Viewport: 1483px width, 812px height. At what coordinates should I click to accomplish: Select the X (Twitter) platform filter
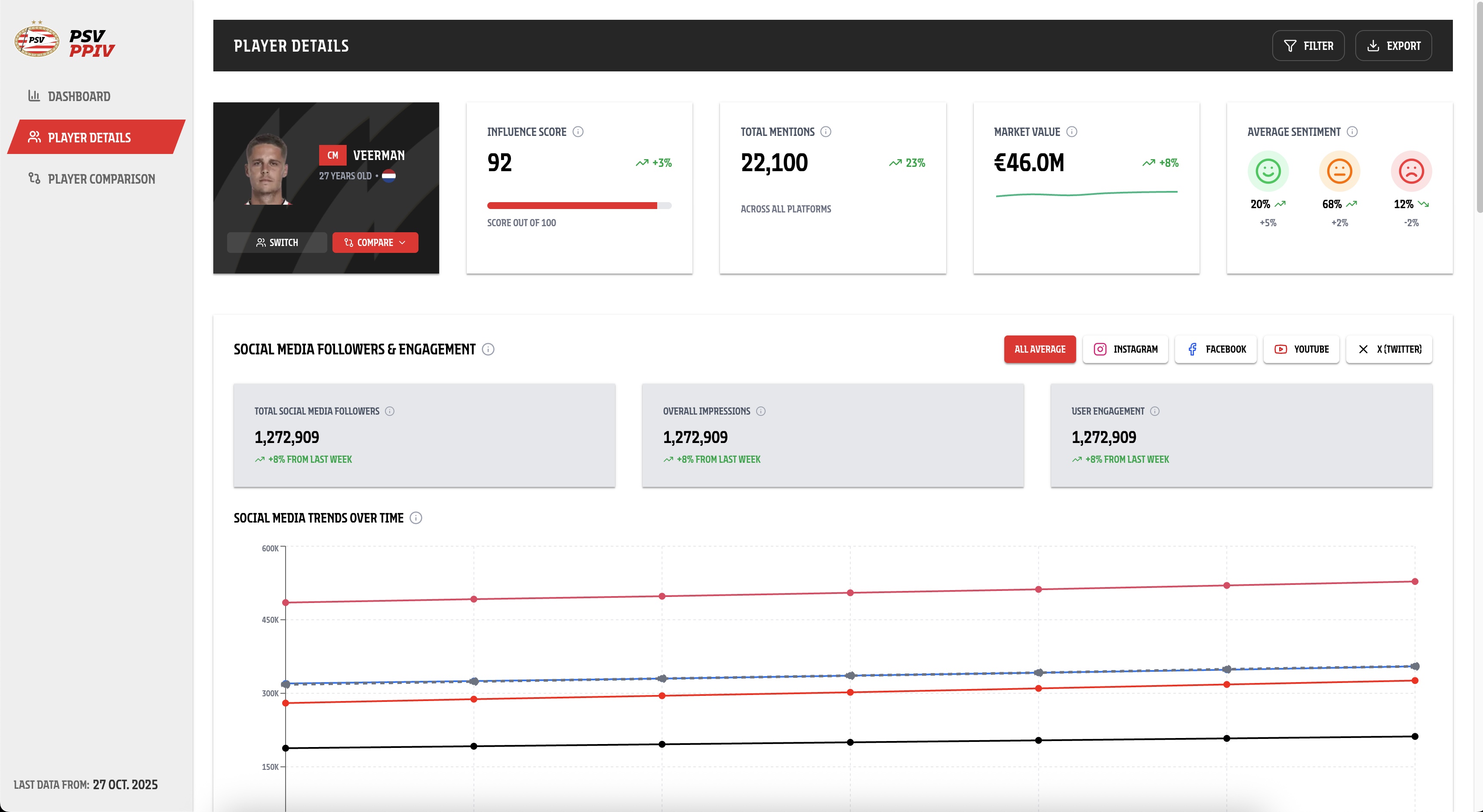pos(1388,349)
